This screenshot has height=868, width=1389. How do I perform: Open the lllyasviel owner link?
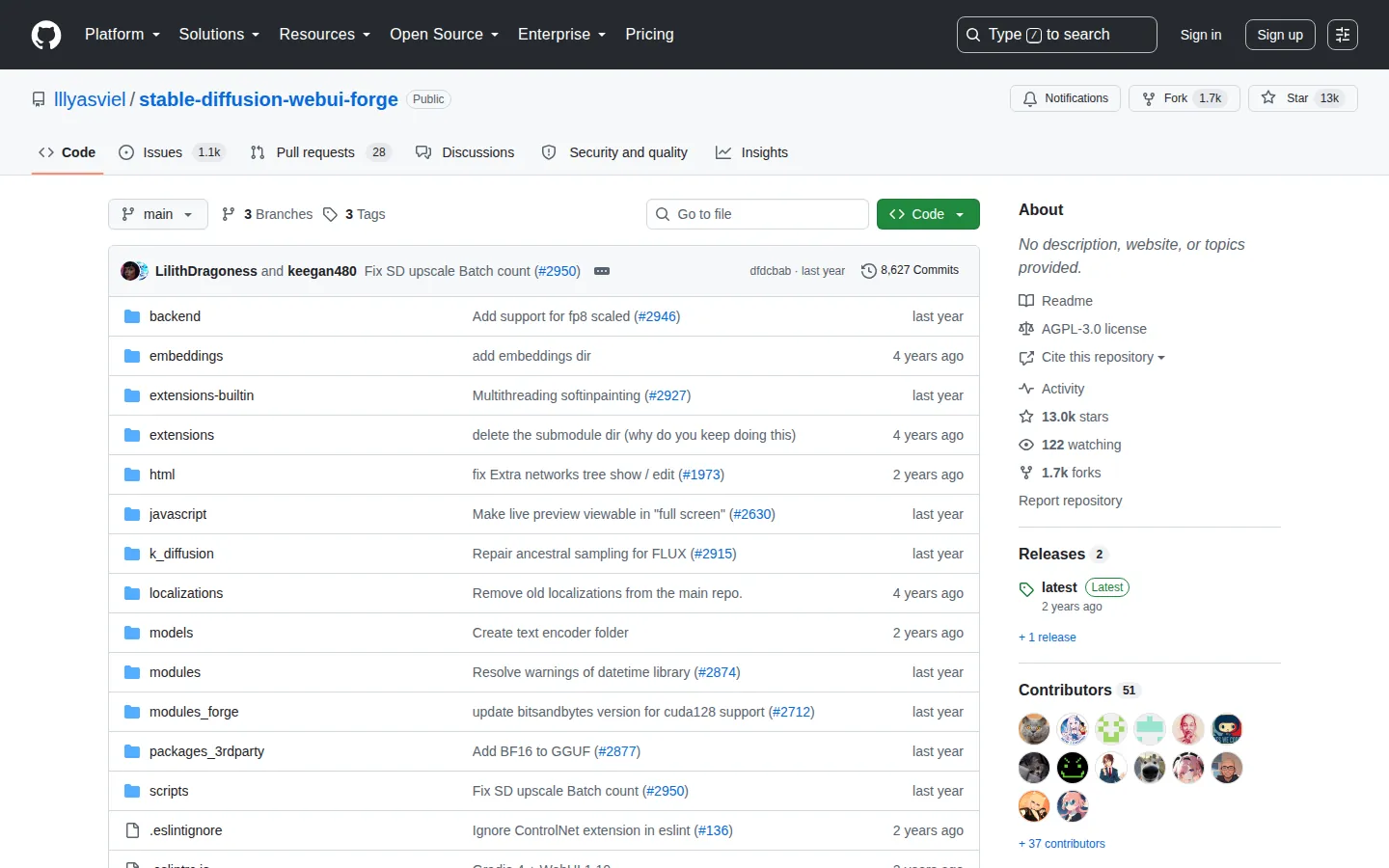pos(90,99)
